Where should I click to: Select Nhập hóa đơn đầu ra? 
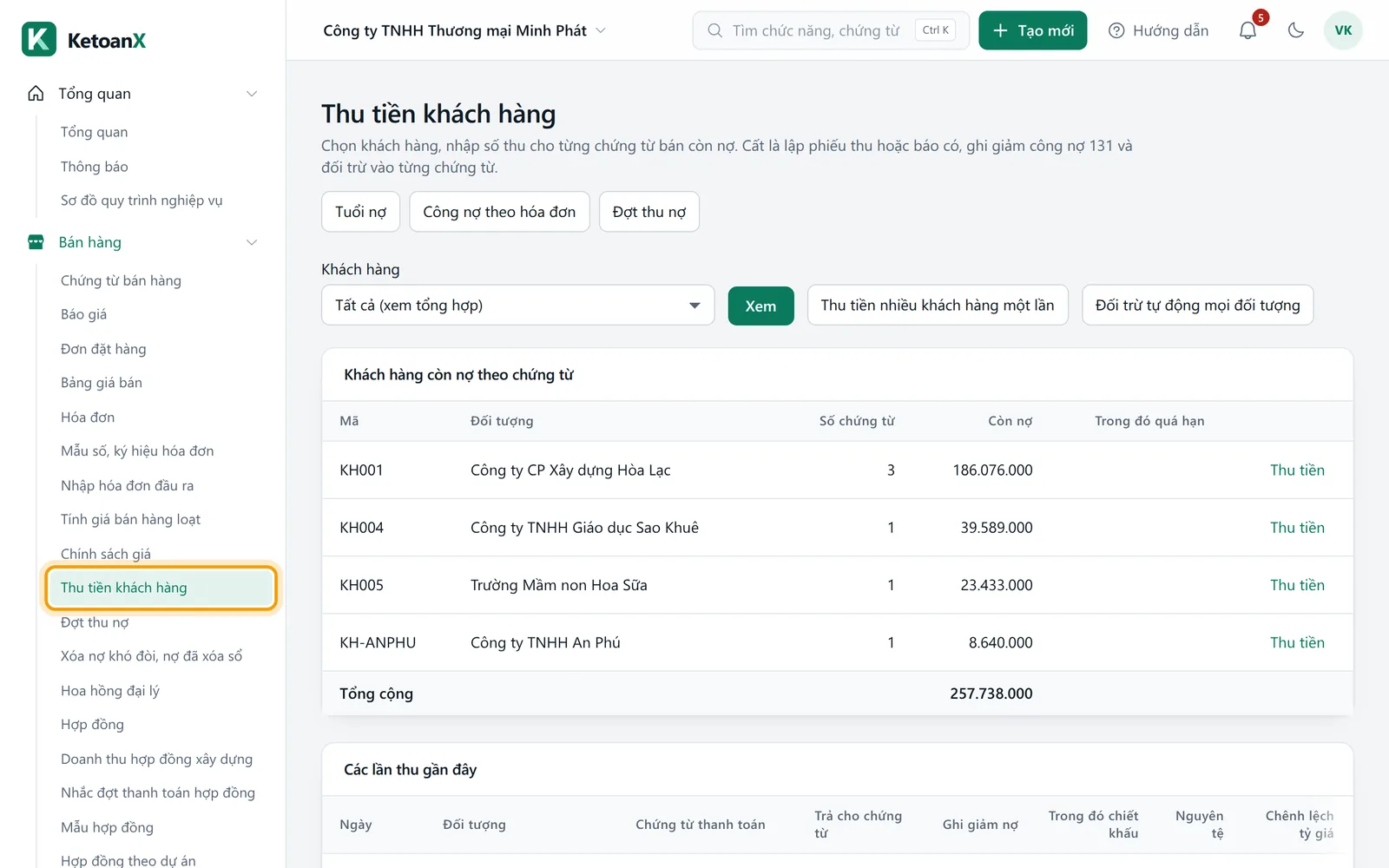[x=127, y=486]
